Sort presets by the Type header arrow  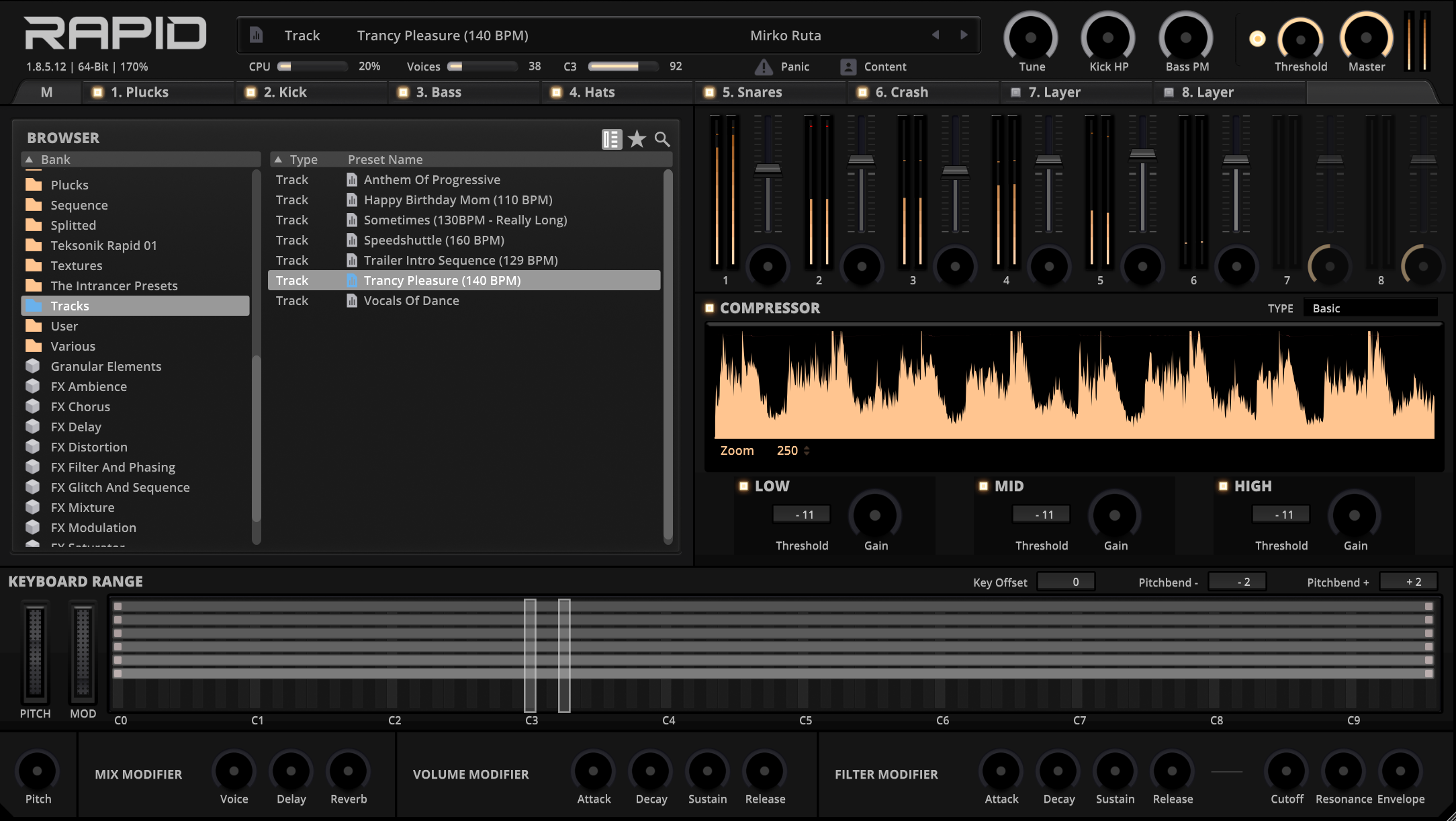click(278, 159)
